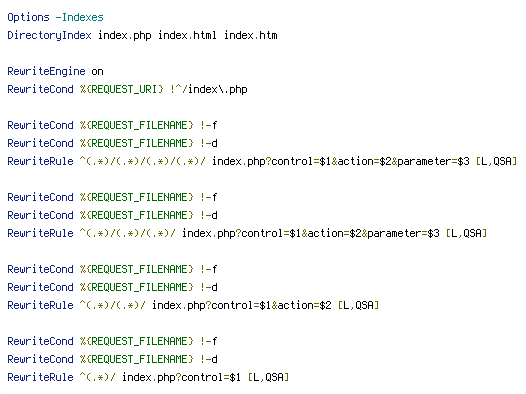
Task: Click the -Indexes option value
Action: tap(80, 17)
